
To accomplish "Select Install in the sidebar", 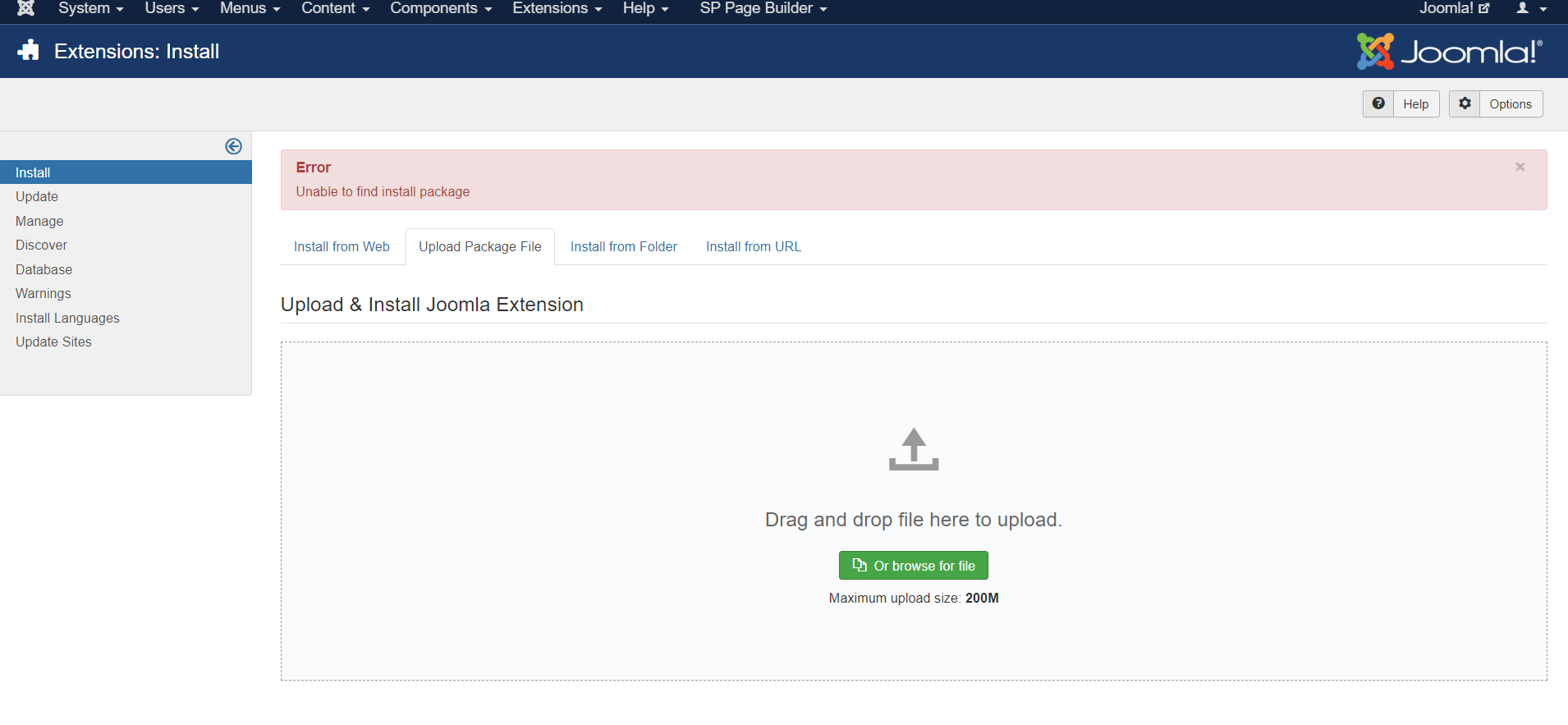I will 126,172.
